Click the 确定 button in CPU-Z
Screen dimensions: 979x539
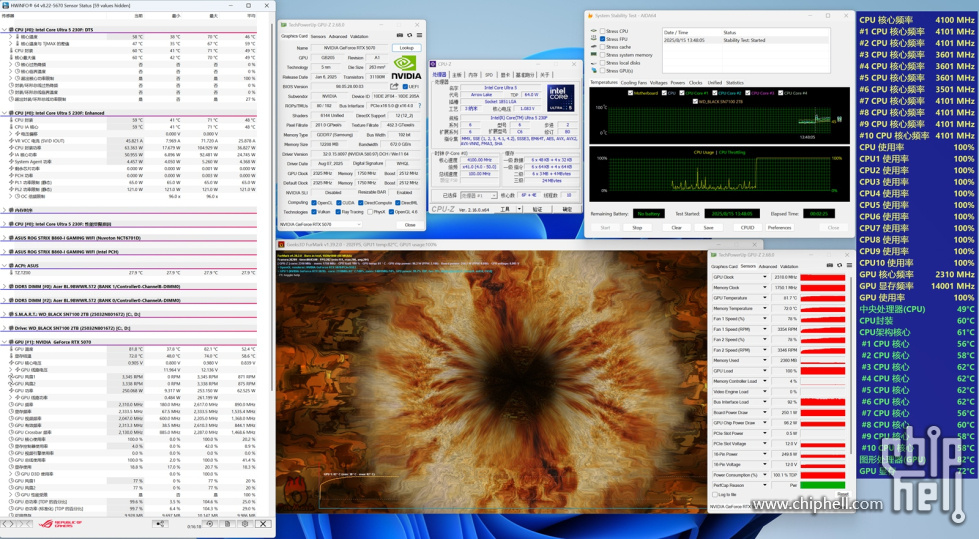[x=567, y=209]
